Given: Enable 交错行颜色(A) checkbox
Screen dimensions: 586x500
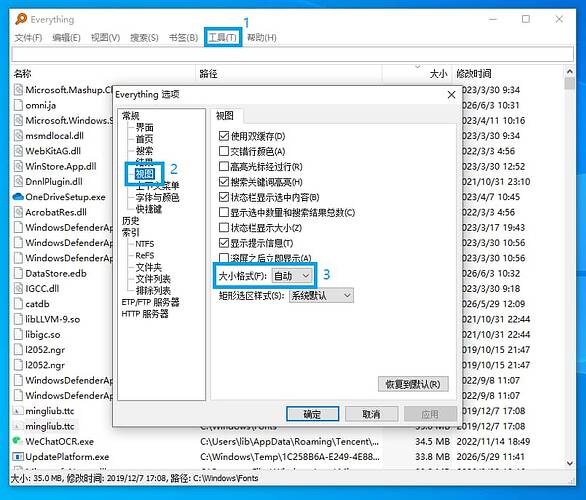Looking at the screenshot, I should 223,151.
